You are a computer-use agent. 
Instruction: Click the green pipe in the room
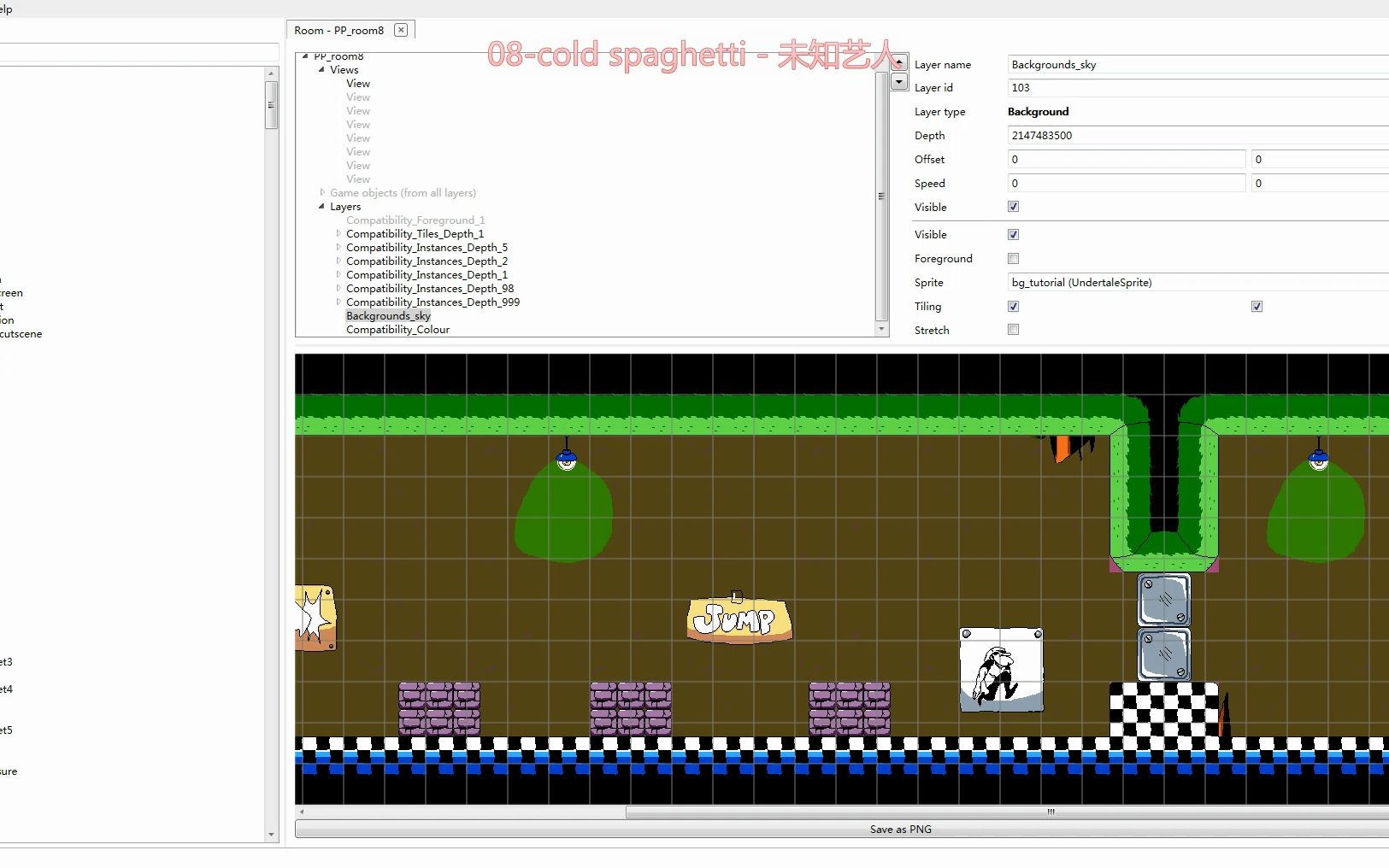pyautogui.click(x=1164, y=483)
